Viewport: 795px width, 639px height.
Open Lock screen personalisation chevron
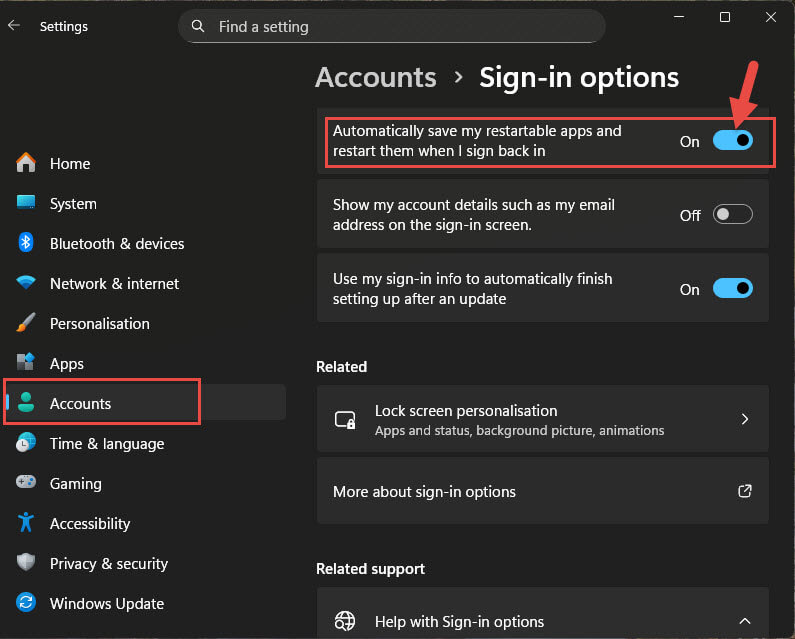click(744, 419)
